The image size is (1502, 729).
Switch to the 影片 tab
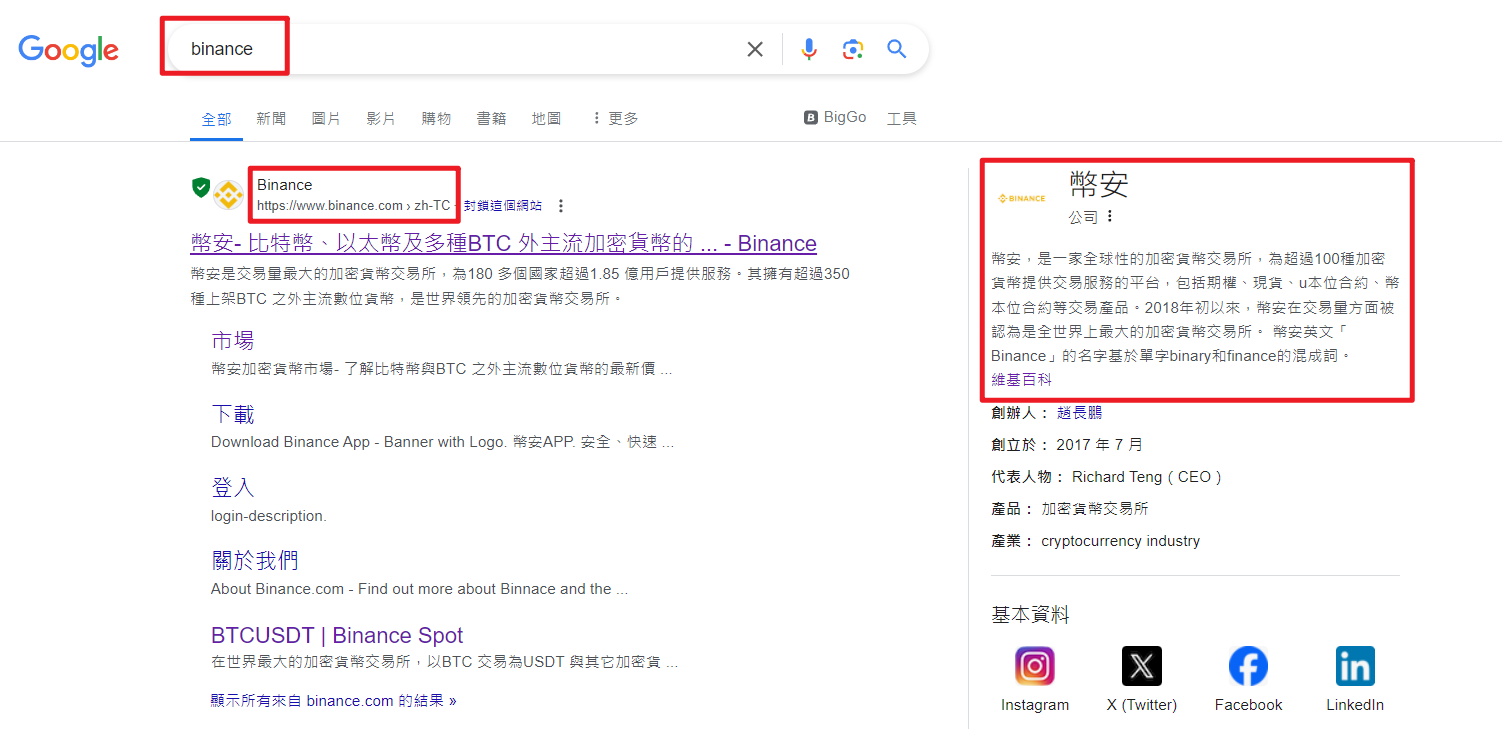click(381, 119)
